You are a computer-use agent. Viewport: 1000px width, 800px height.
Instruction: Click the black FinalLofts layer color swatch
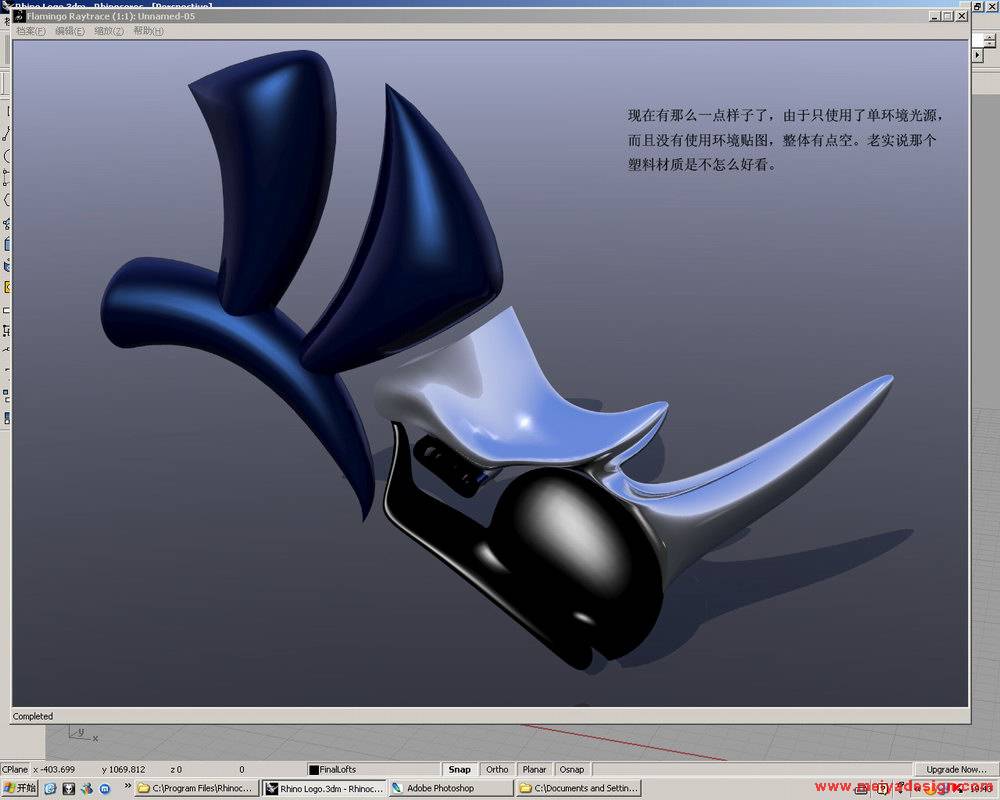pyautogui.click(x=314, y=770)
